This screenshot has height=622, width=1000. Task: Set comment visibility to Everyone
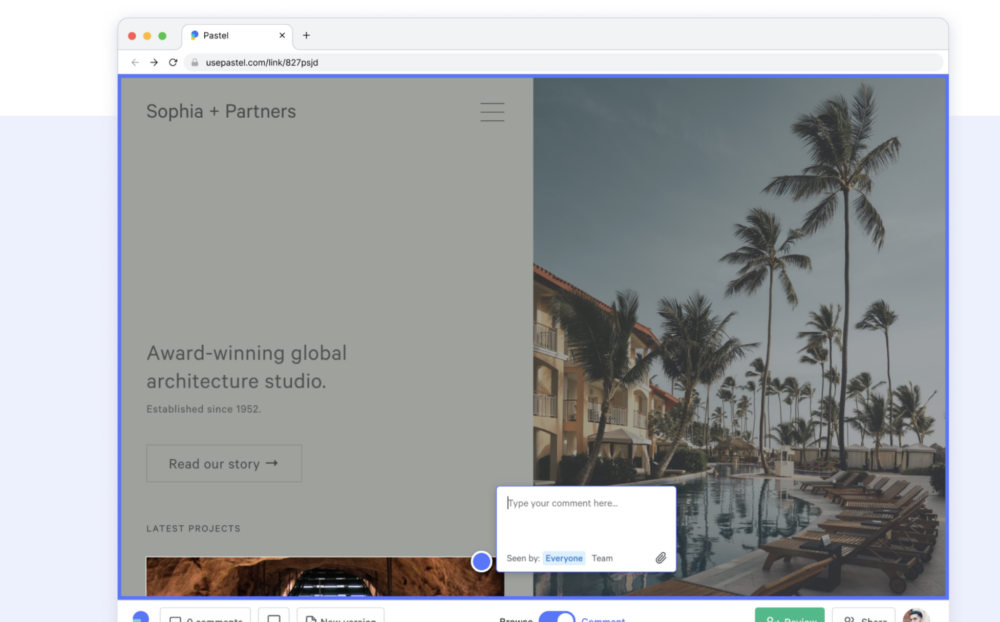(x=564, y=558)
